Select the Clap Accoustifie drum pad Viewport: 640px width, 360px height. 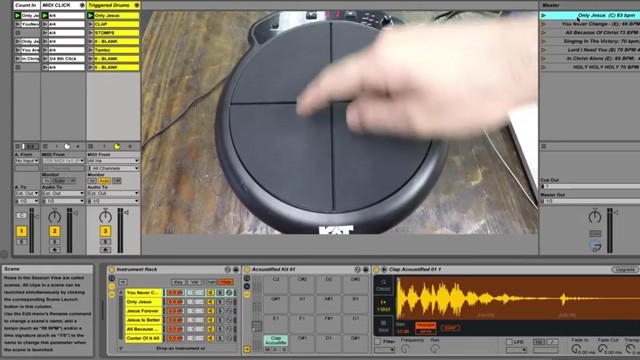(x=276, y=340)
